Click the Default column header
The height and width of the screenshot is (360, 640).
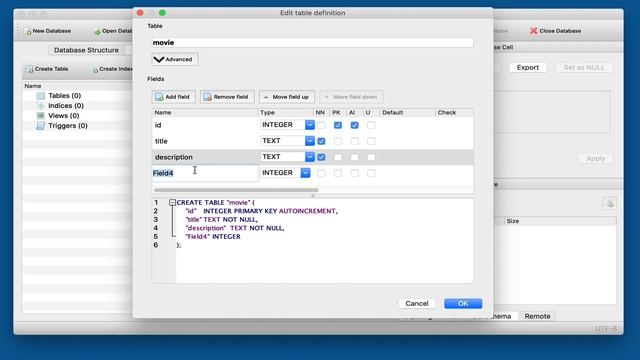coord(407,112)
